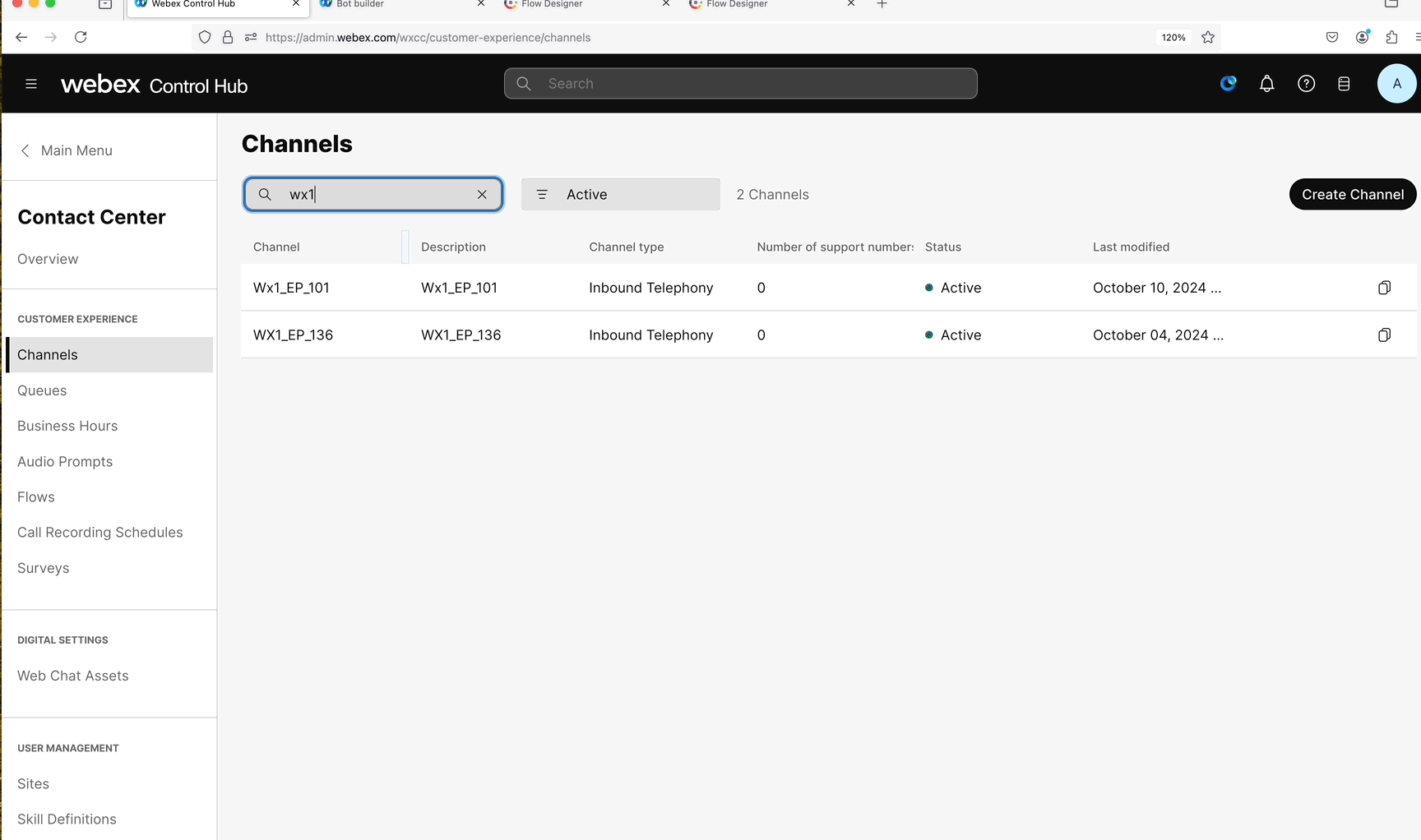
Task: Open the help question mark icon
Action: 1306,84
